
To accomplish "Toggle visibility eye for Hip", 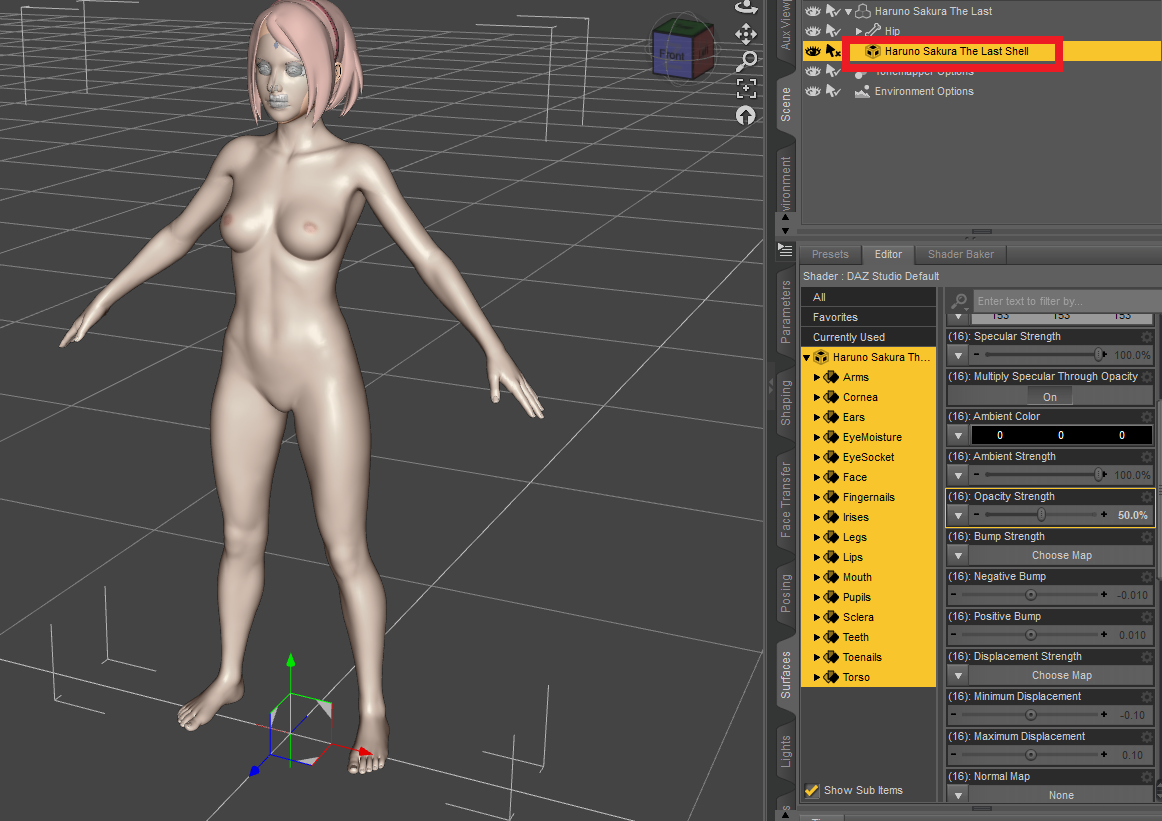I will (813, 31).
